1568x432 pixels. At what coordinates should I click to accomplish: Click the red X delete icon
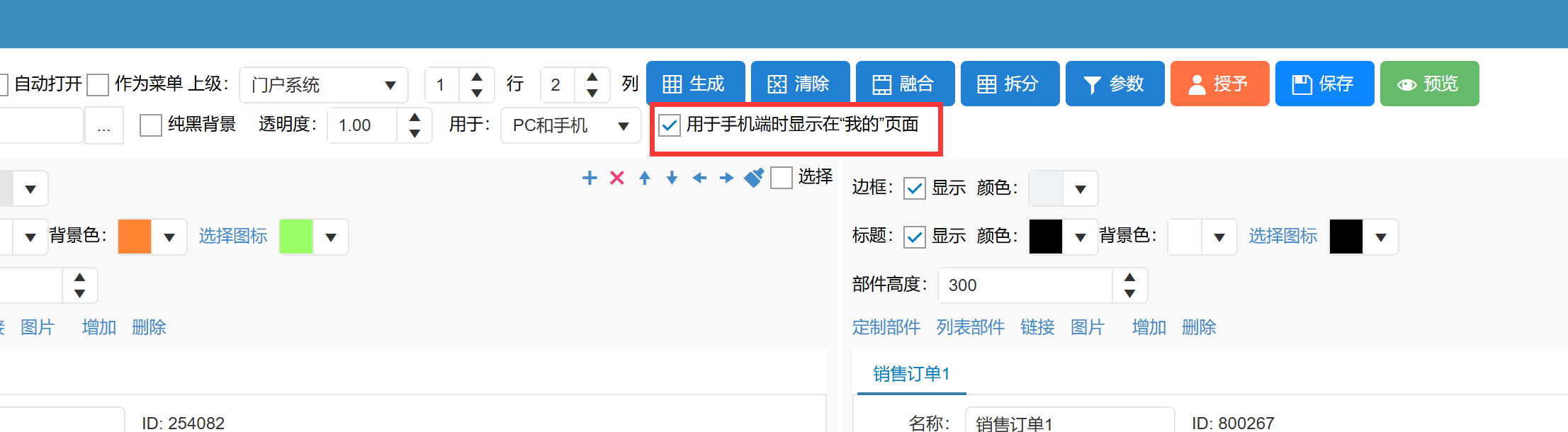pyautogui.click(x=617, y=178)
